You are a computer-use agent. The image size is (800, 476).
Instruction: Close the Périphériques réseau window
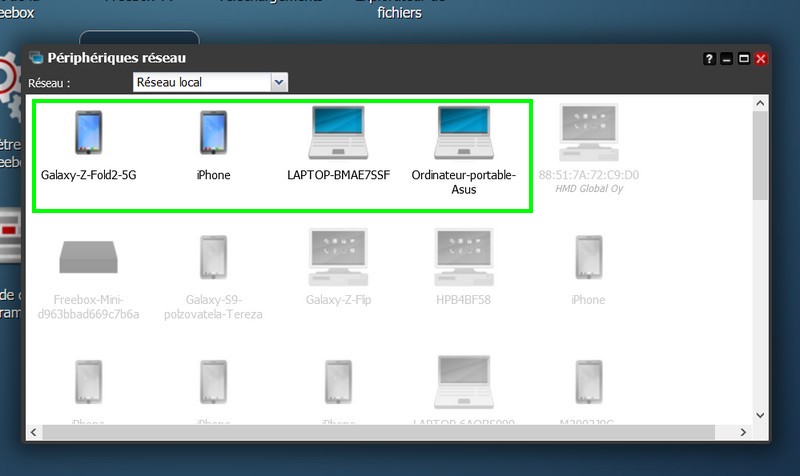pyautogui.click(x=761, y=59)
